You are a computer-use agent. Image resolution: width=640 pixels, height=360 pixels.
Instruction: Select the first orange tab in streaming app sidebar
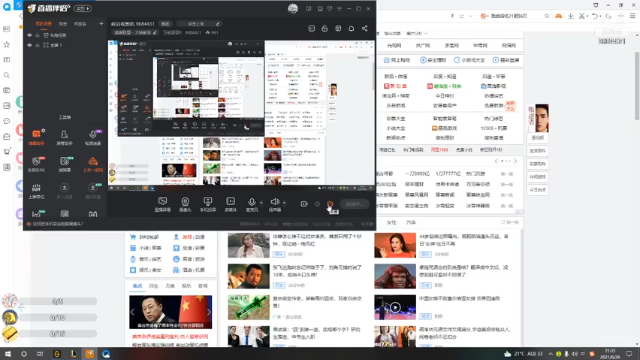click(x=44, y=24)
